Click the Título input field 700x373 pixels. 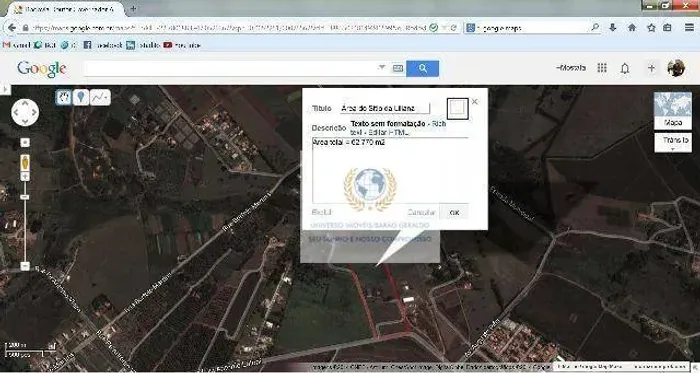[x=385, y=108]
